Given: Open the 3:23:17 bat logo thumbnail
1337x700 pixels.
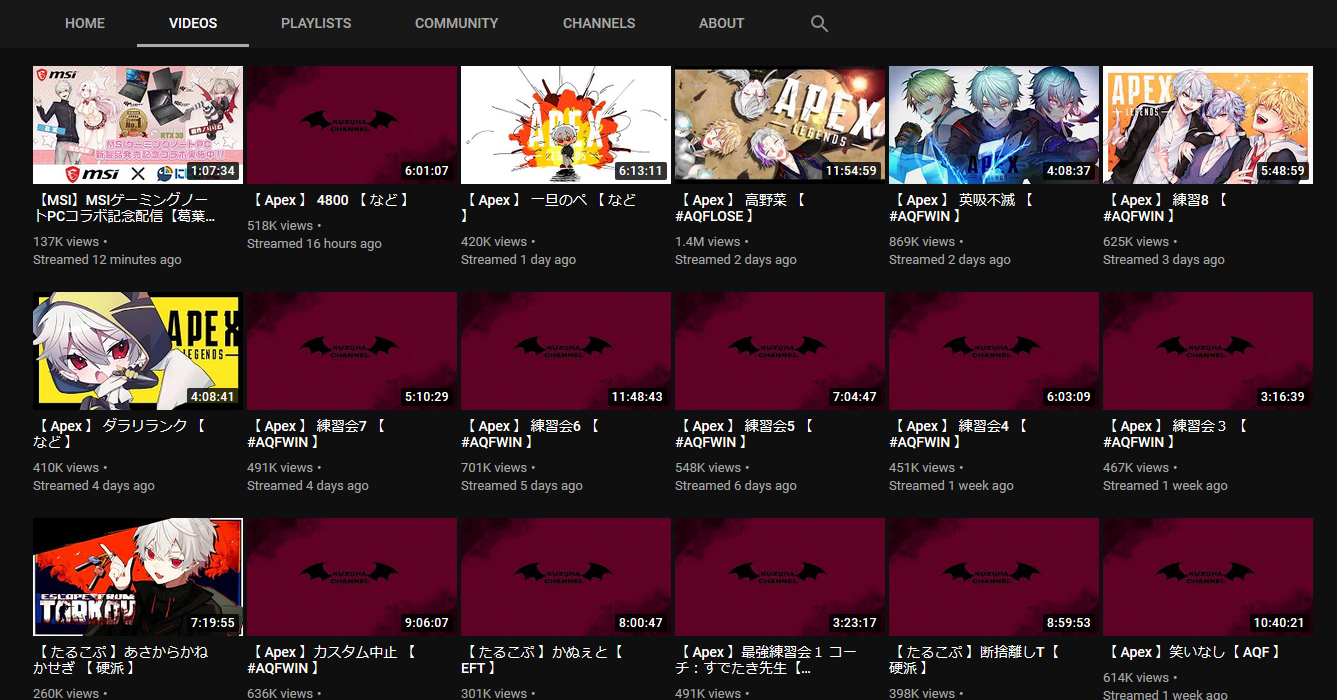Looking at the screenshot, I should pyautogui.click(x=780, y=577).
